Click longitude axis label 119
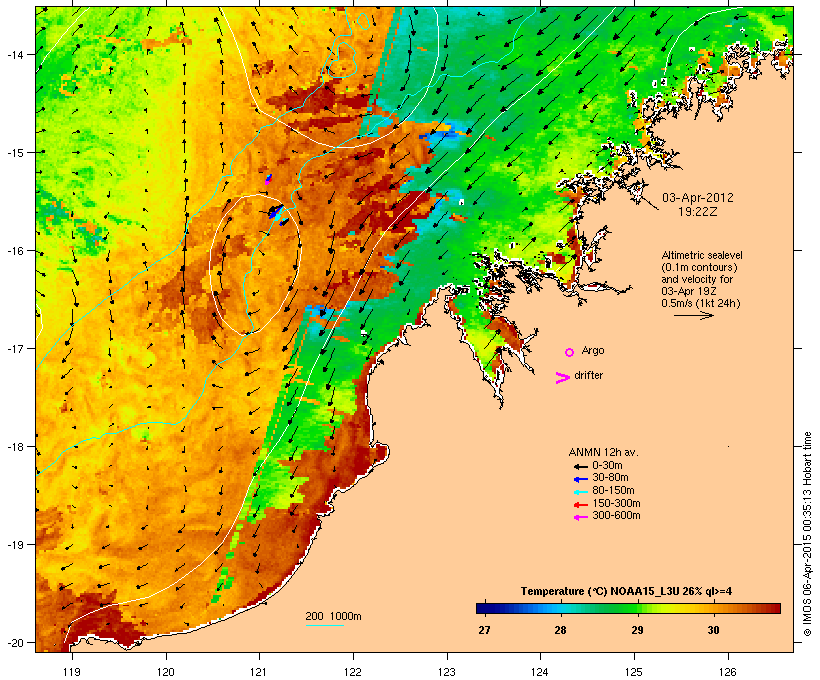The height and width of the screenshot is (680, 820). point(72,672)
